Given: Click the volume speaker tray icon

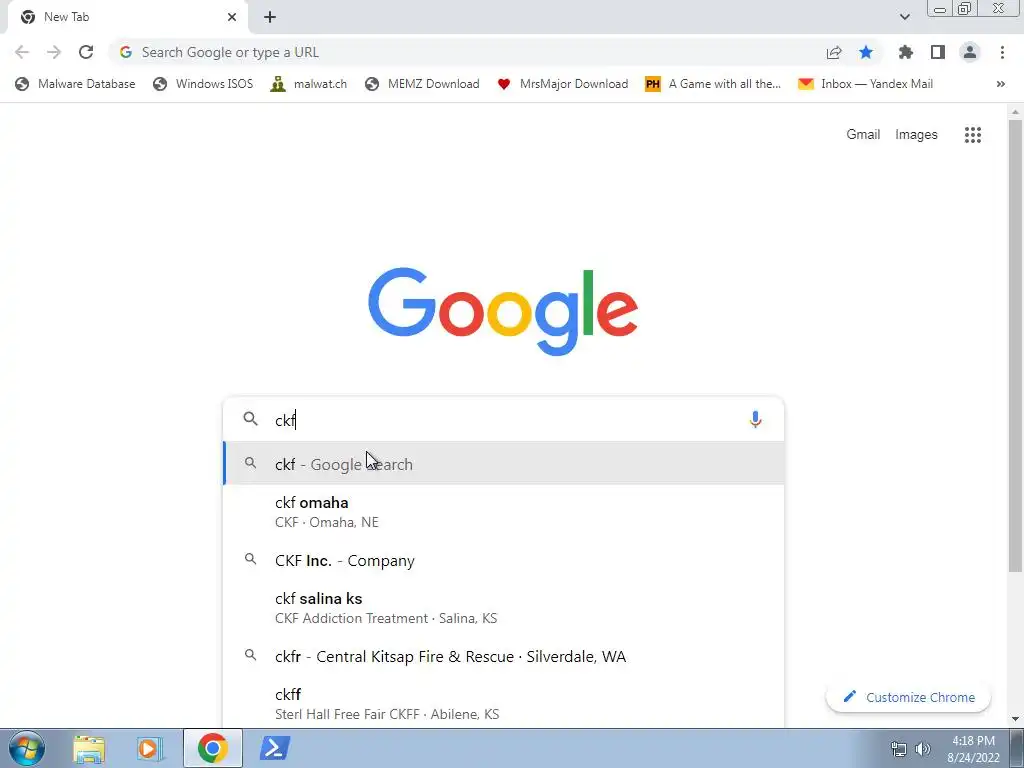Looking at the screenshot, I should 923,749.
